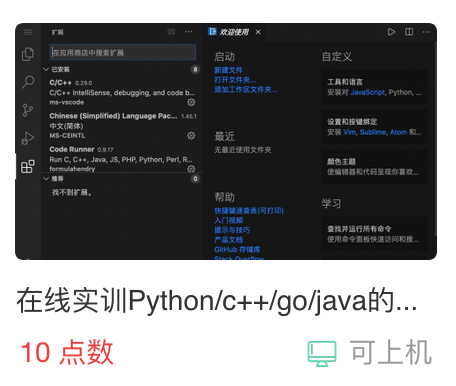The height and width of the screenshot is (386, 456).
Task: Click the green monitor 可上机 icon
Action: [322, 354]
